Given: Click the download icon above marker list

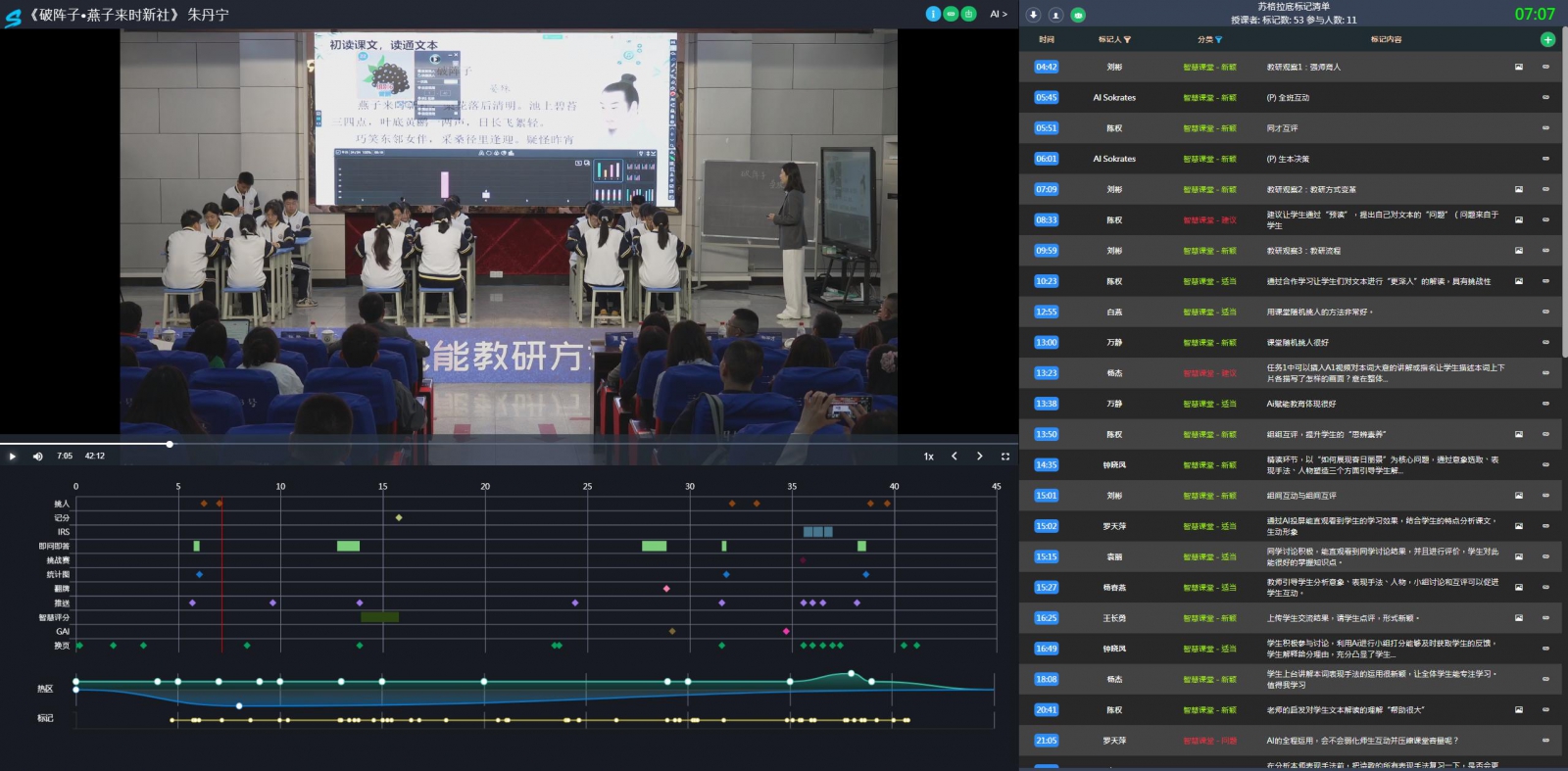Looking at the screenshot, I should point(1033,15).
